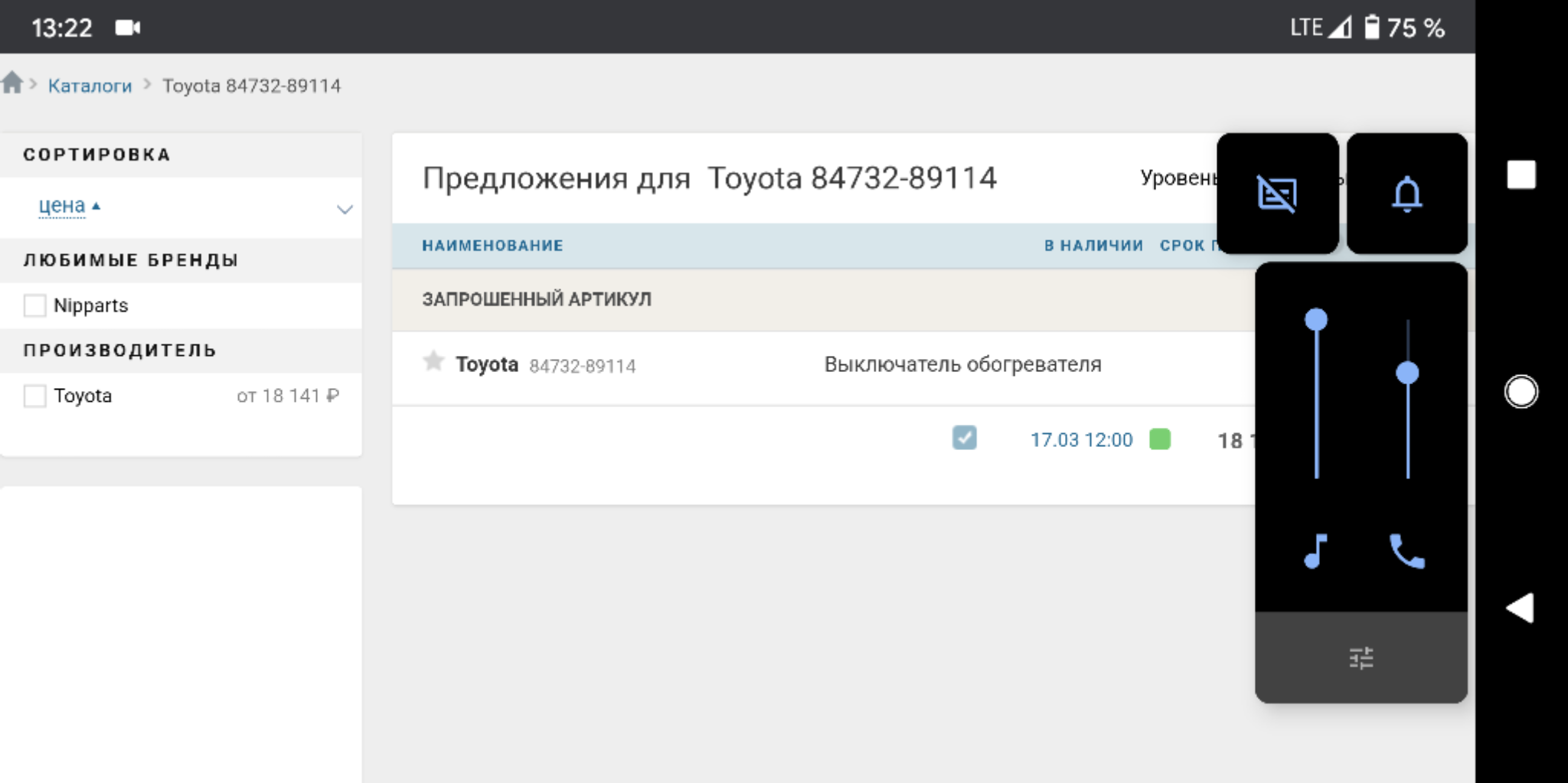1568x783 pixels.
Task: Click the цена sort label
Action: pyautogui.click(x=62, y=205)
